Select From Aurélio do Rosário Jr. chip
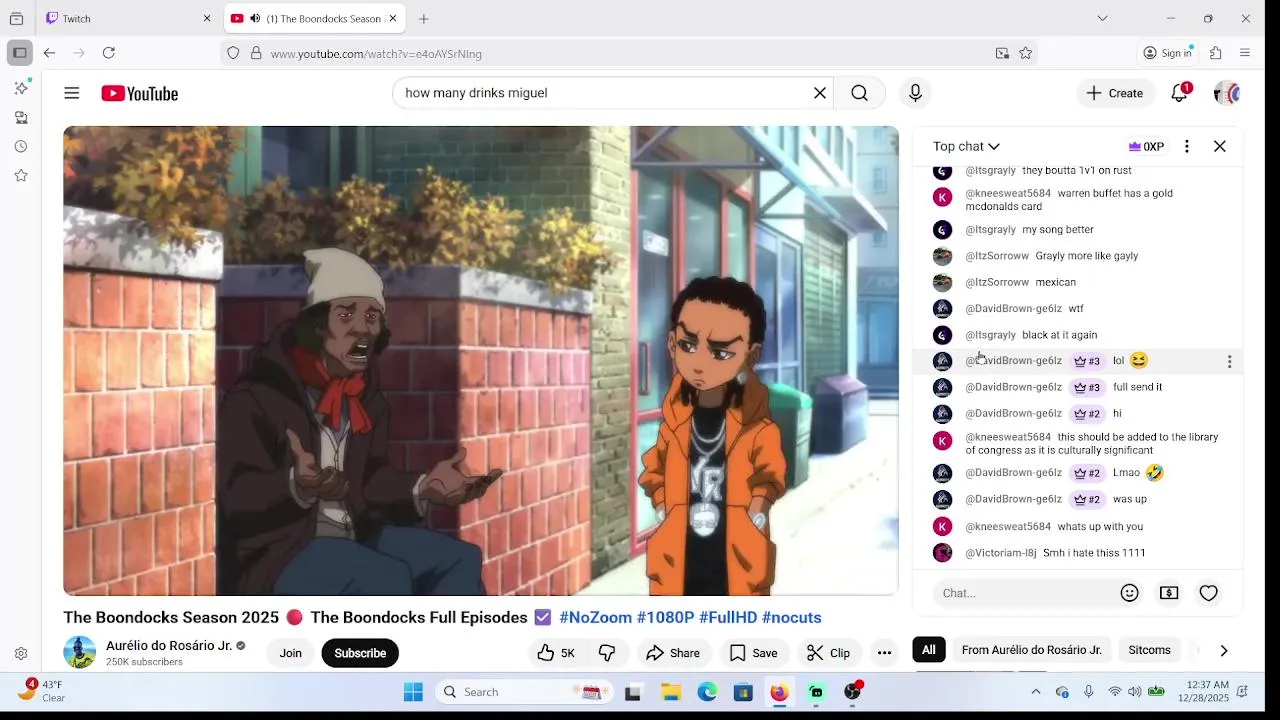The width and height of the screenshot is (1280, 720). (x=1031, y=650)
